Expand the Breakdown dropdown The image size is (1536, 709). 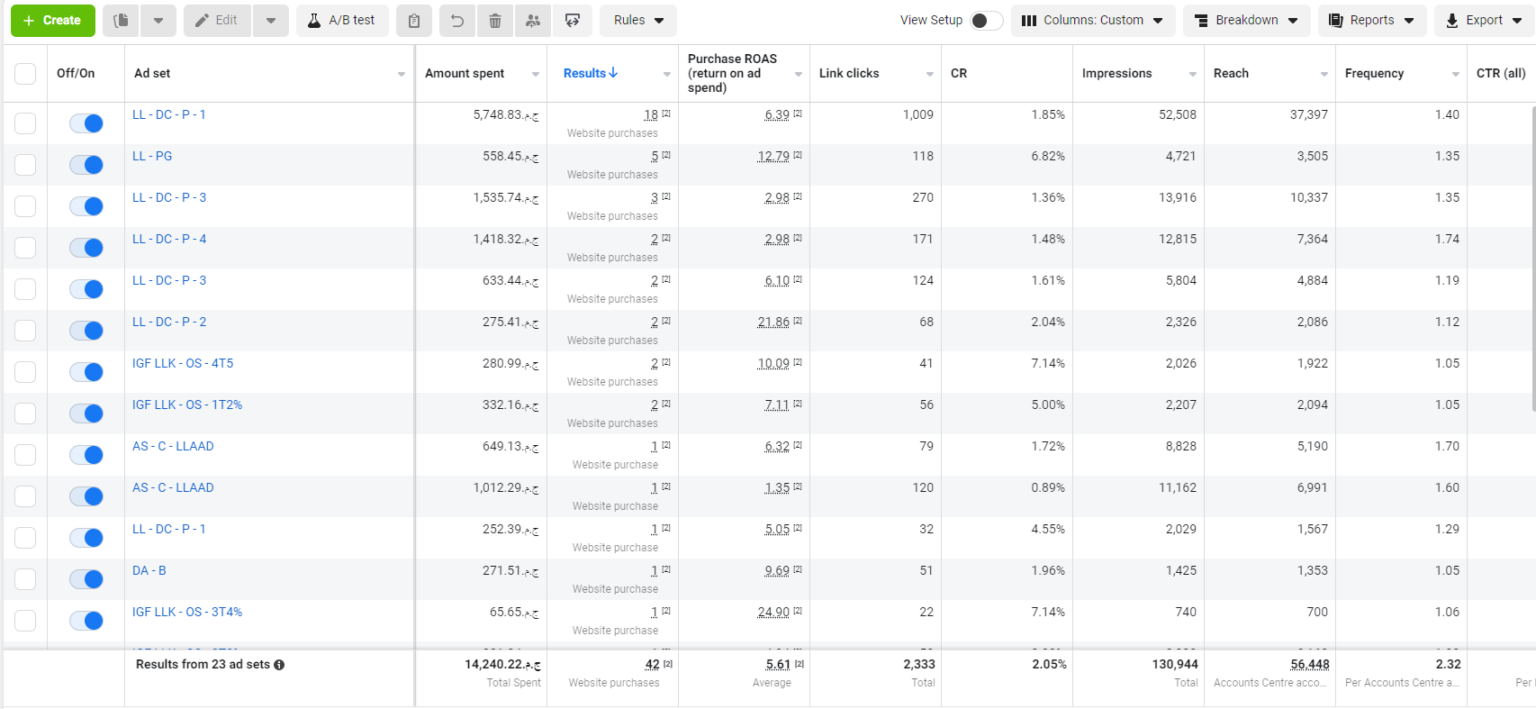pos(1246,21)
